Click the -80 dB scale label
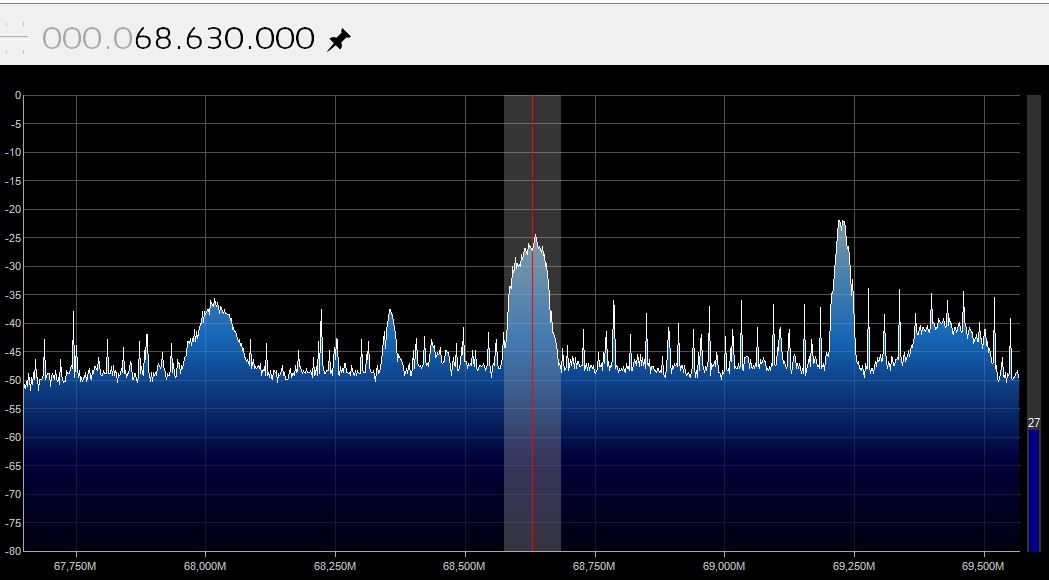 click(13, 551)
